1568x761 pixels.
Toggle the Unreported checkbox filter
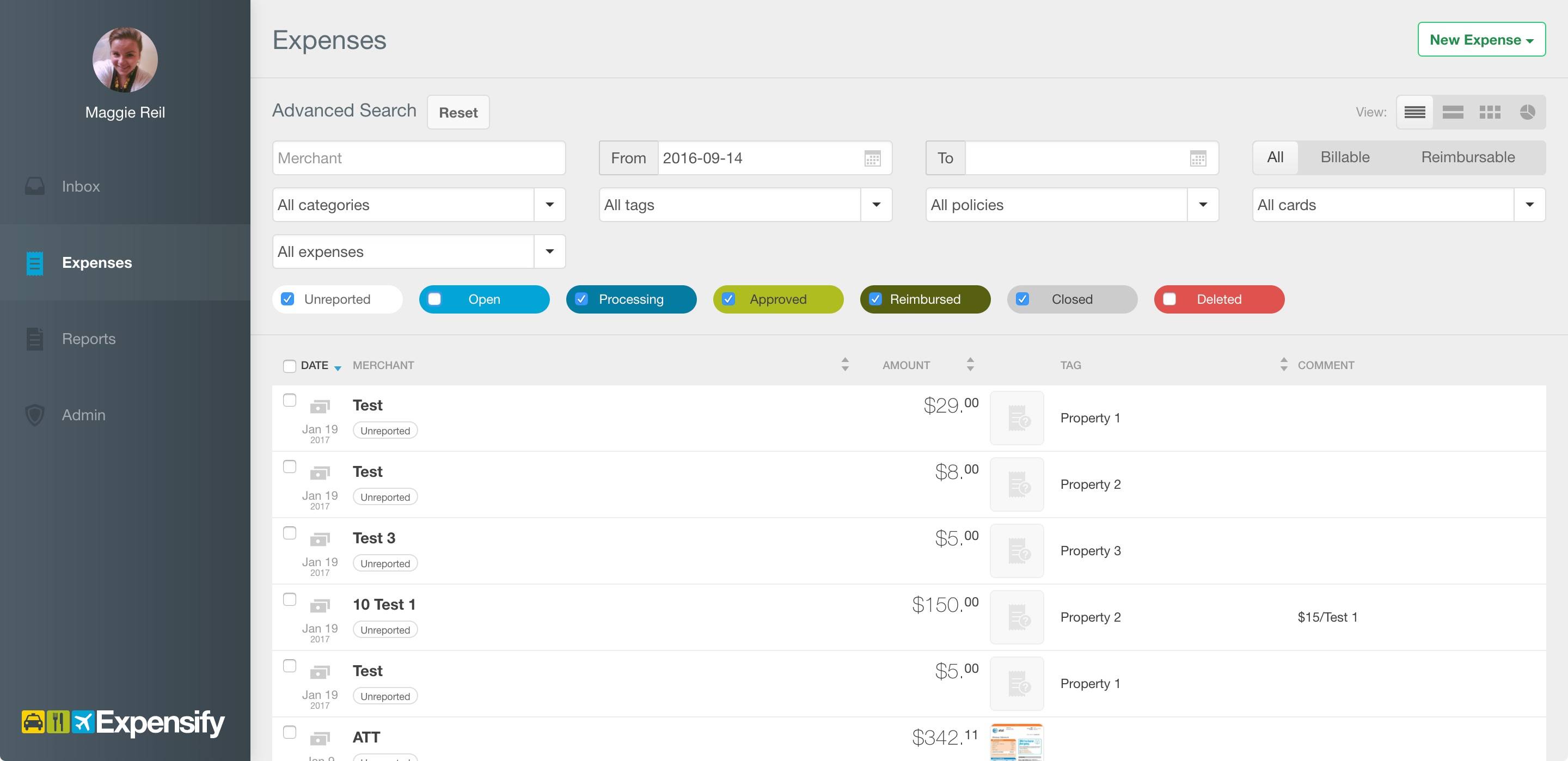tap(289, 299)
